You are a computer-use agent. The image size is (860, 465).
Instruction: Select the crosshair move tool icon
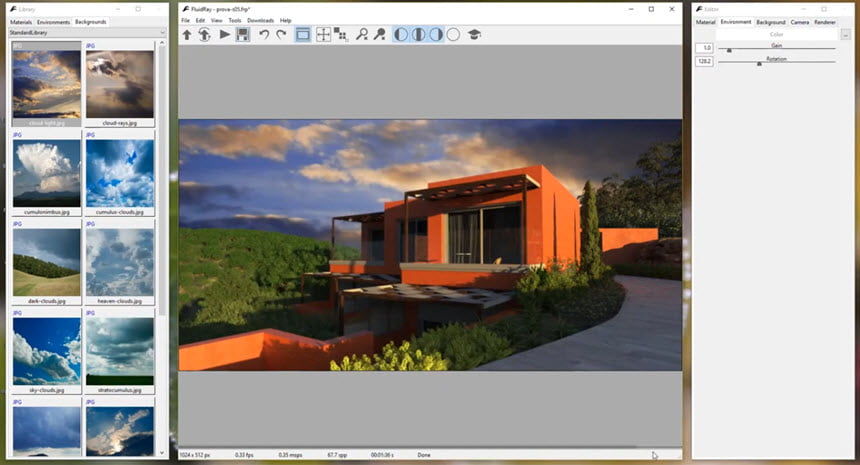click(x=324, y=35)
